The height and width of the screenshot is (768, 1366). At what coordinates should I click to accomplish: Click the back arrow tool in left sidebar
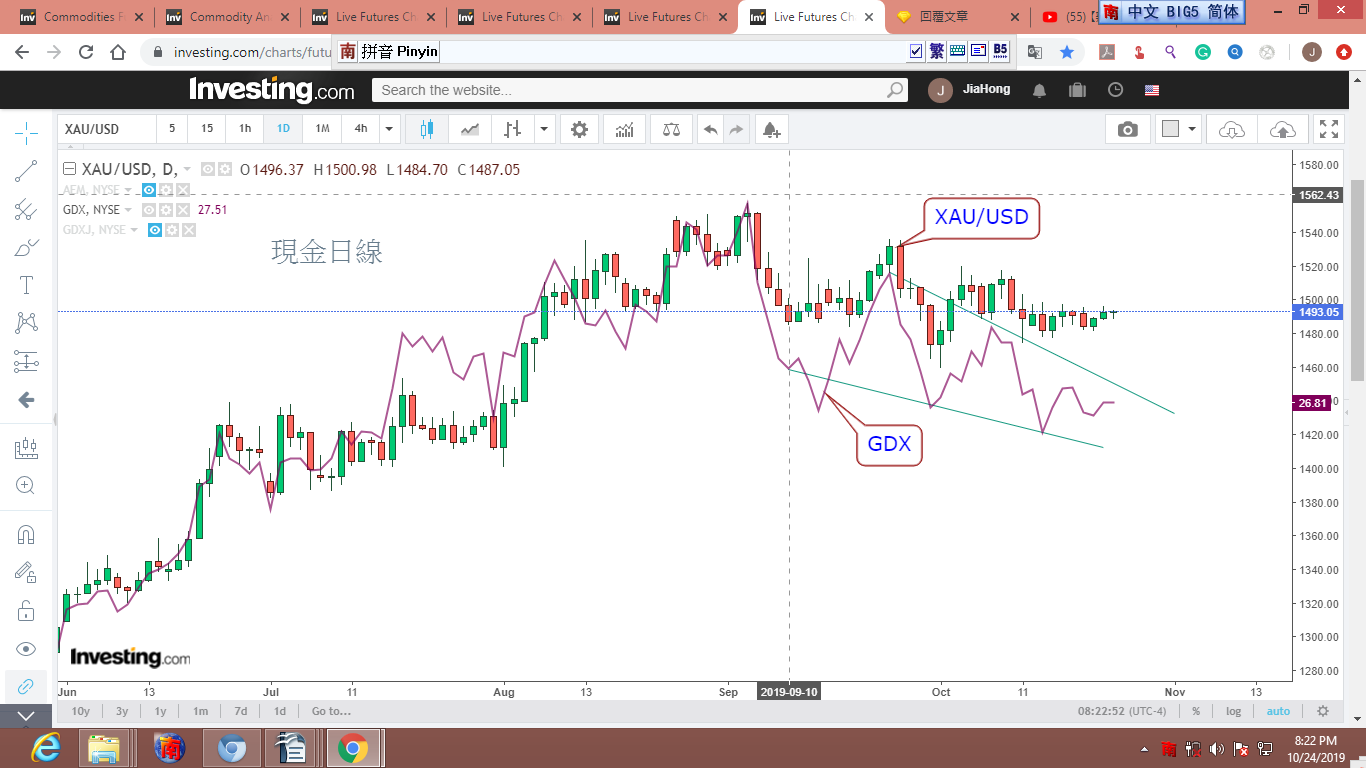pos(26,400)
